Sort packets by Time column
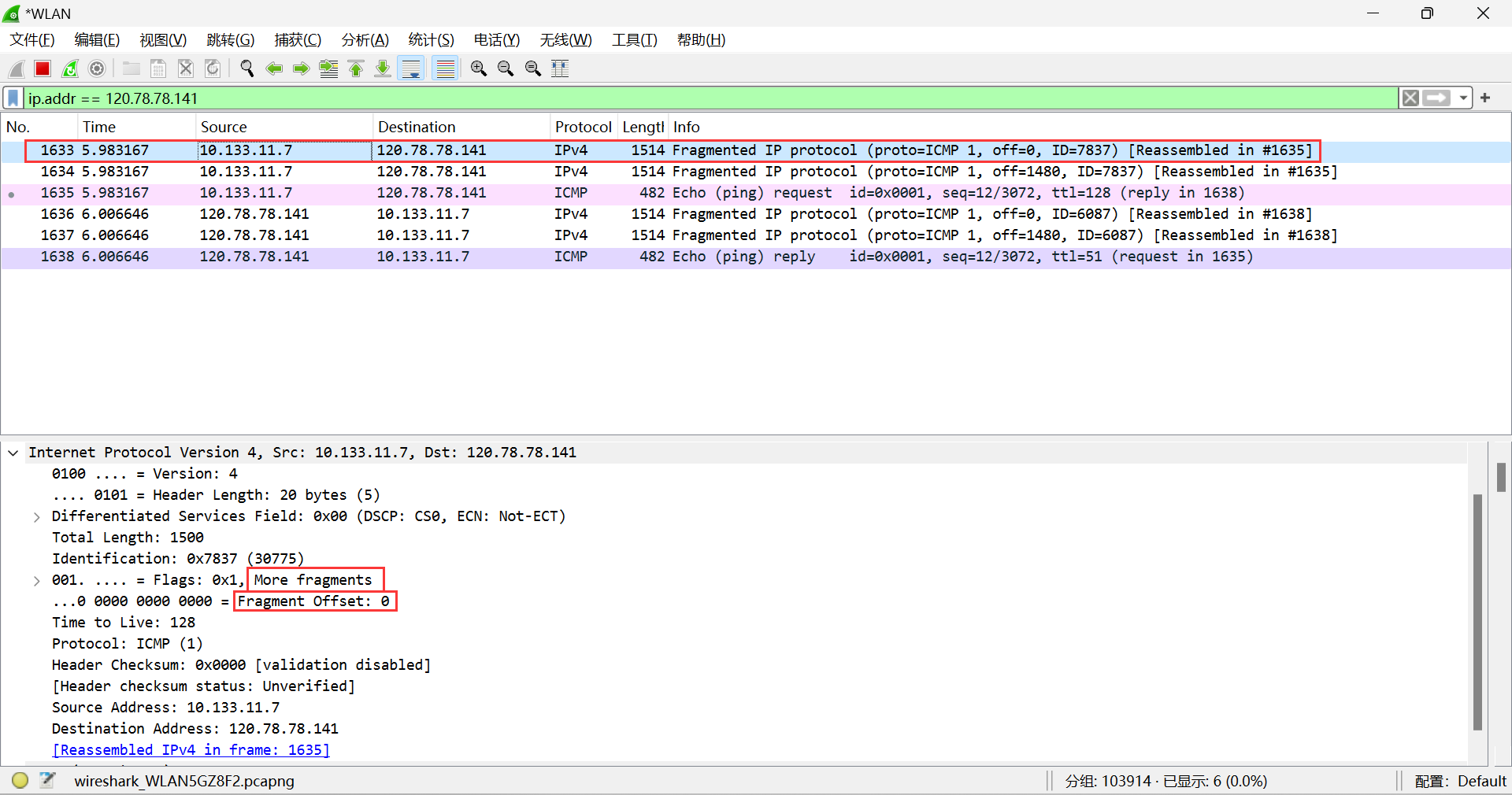Viewport: 1512px width, 795px height. pos(137,127)
